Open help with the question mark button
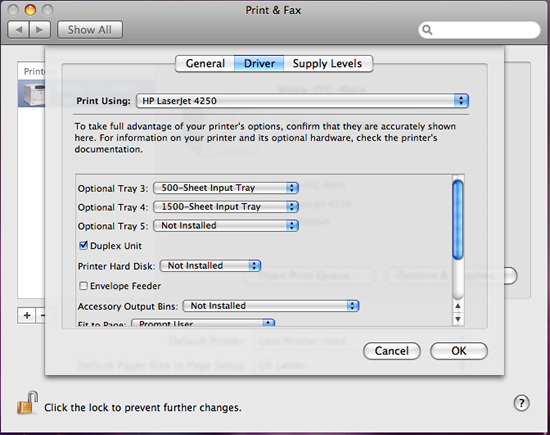 tap(521, 403)
